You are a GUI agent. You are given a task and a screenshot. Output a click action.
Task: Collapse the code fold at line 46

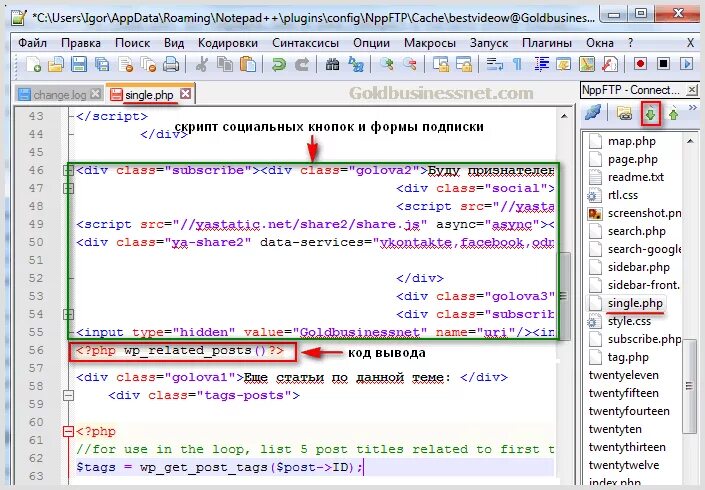68,170
